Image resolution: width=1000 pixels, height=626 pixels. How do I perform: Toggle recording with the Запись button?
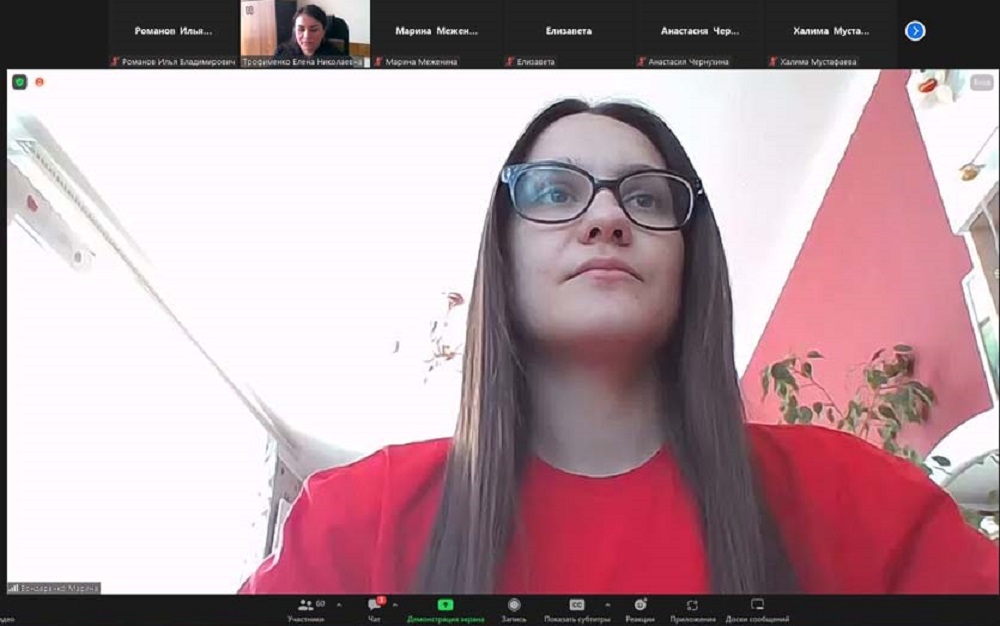[513, 608]
